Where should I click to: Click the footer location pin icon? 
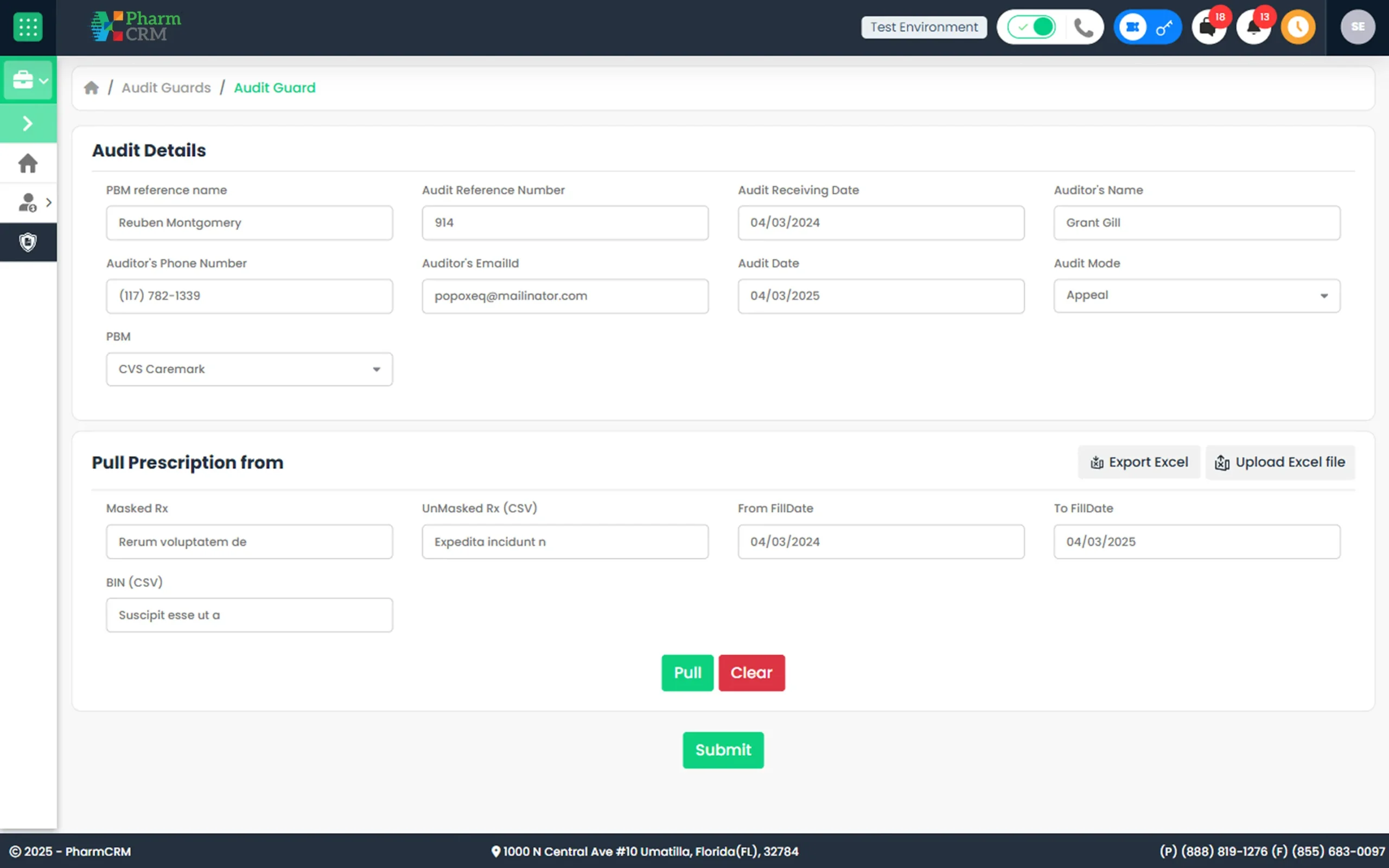pos(496,851)
